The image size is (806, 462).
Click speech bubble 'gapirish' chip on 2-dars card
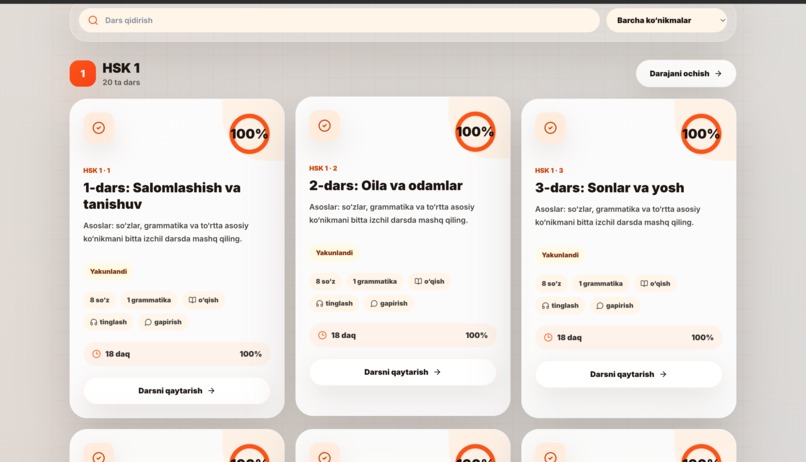(x=388, y=304)
